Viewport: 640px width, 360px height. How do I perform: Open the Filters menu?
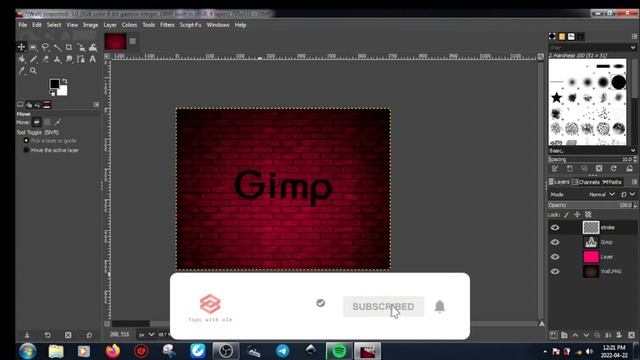(x=167, y=25)
